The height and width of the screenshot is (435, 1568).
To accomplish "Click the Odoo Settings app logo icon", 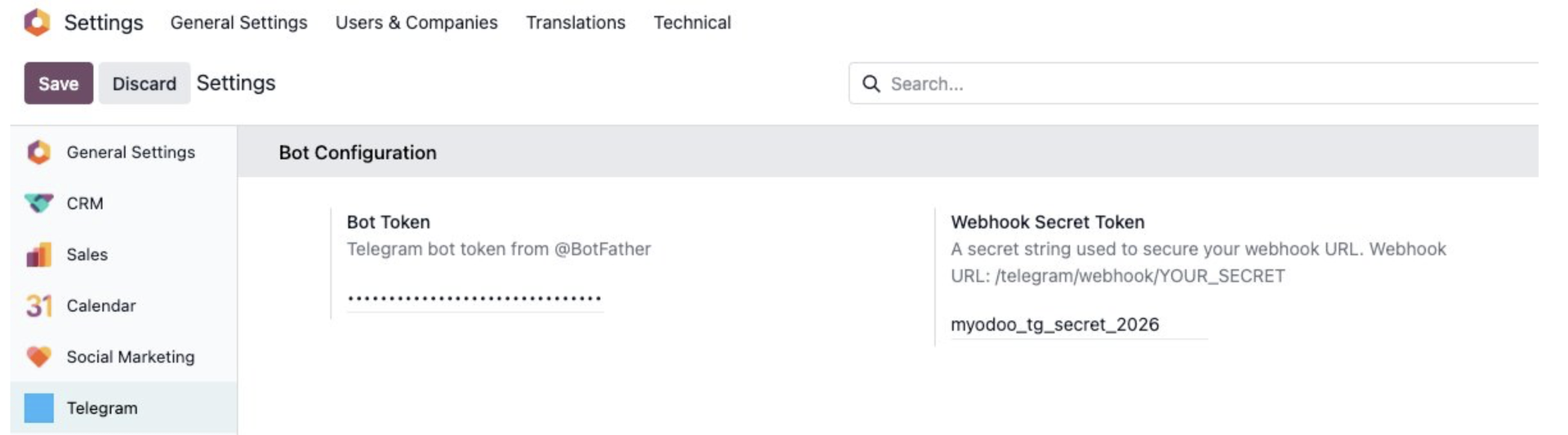I will click(37, 22).
